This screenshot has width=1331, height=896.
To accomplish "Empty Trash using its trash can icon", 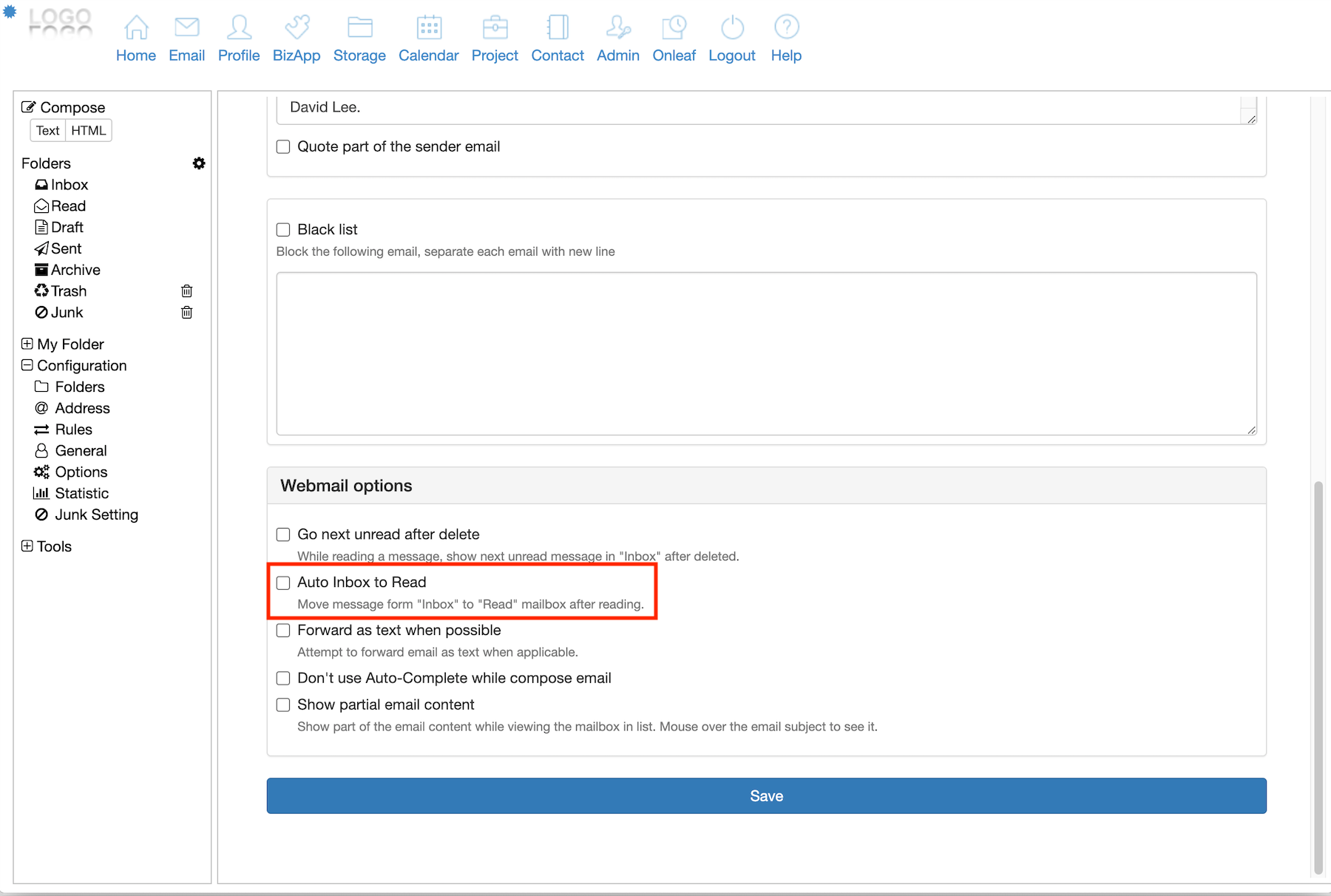I will coord(187,291).
